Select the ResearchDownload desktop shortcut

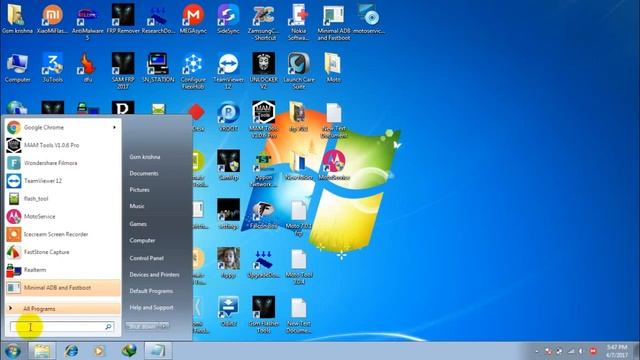[158, 19]
